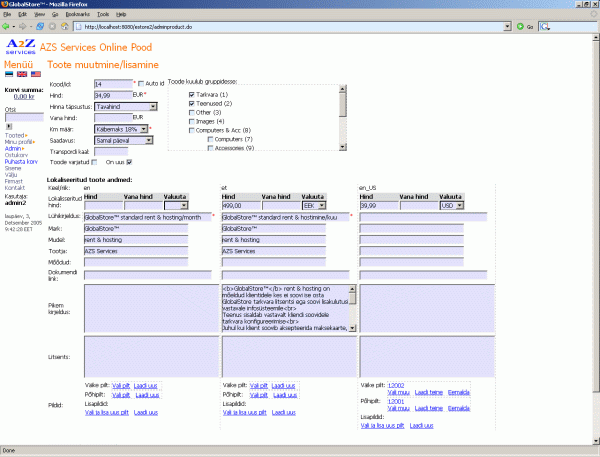The height and width of the screenshot is (457, 600).
Task: Toggle the Auto id checkbox
Action: click(x=141, y=83)
